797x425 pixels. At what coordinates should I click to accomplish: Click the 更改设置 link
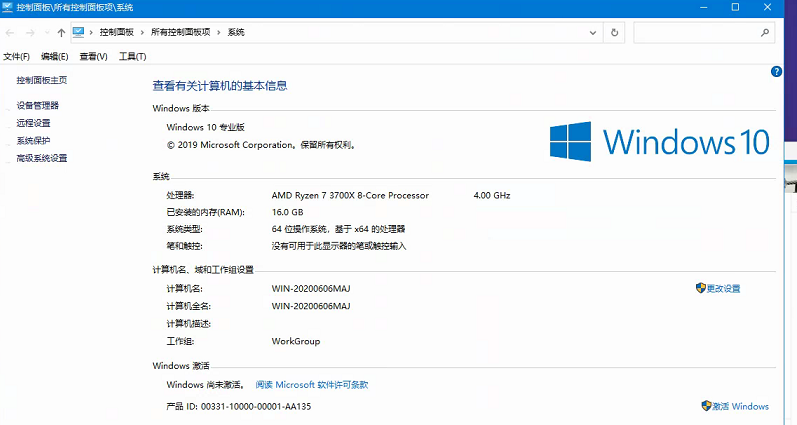723,289
